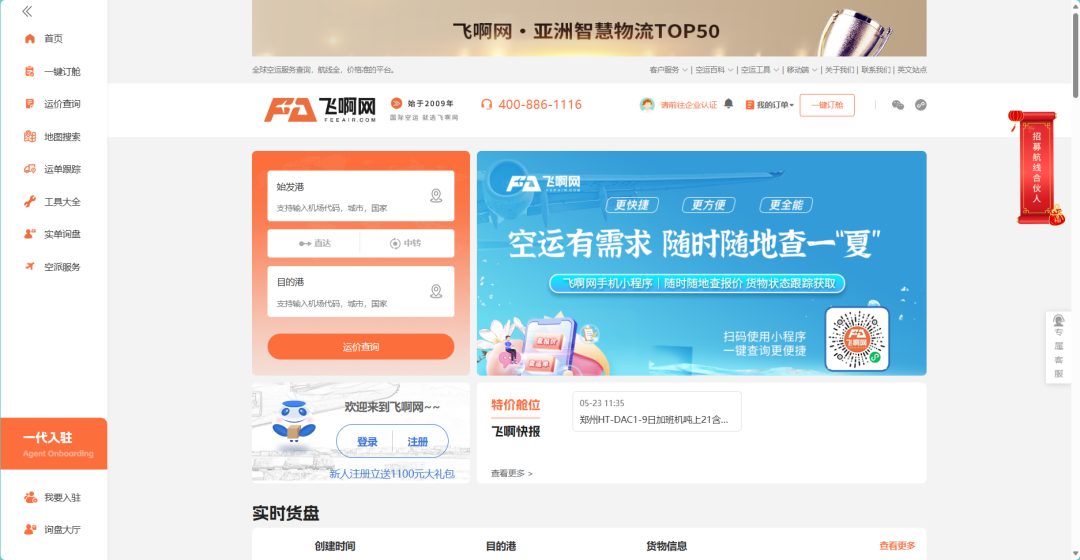This screenshot has height=560, width=1080.
Task: Click the outlined 一键订舱 header button
Action: [x=827, y=105]
